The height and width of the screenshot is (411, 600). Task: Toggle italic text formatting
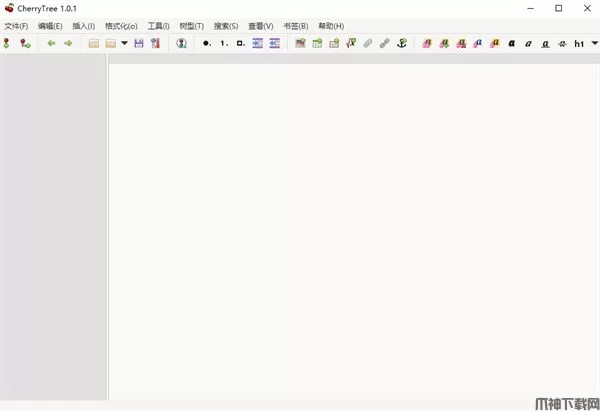[528, 44]
